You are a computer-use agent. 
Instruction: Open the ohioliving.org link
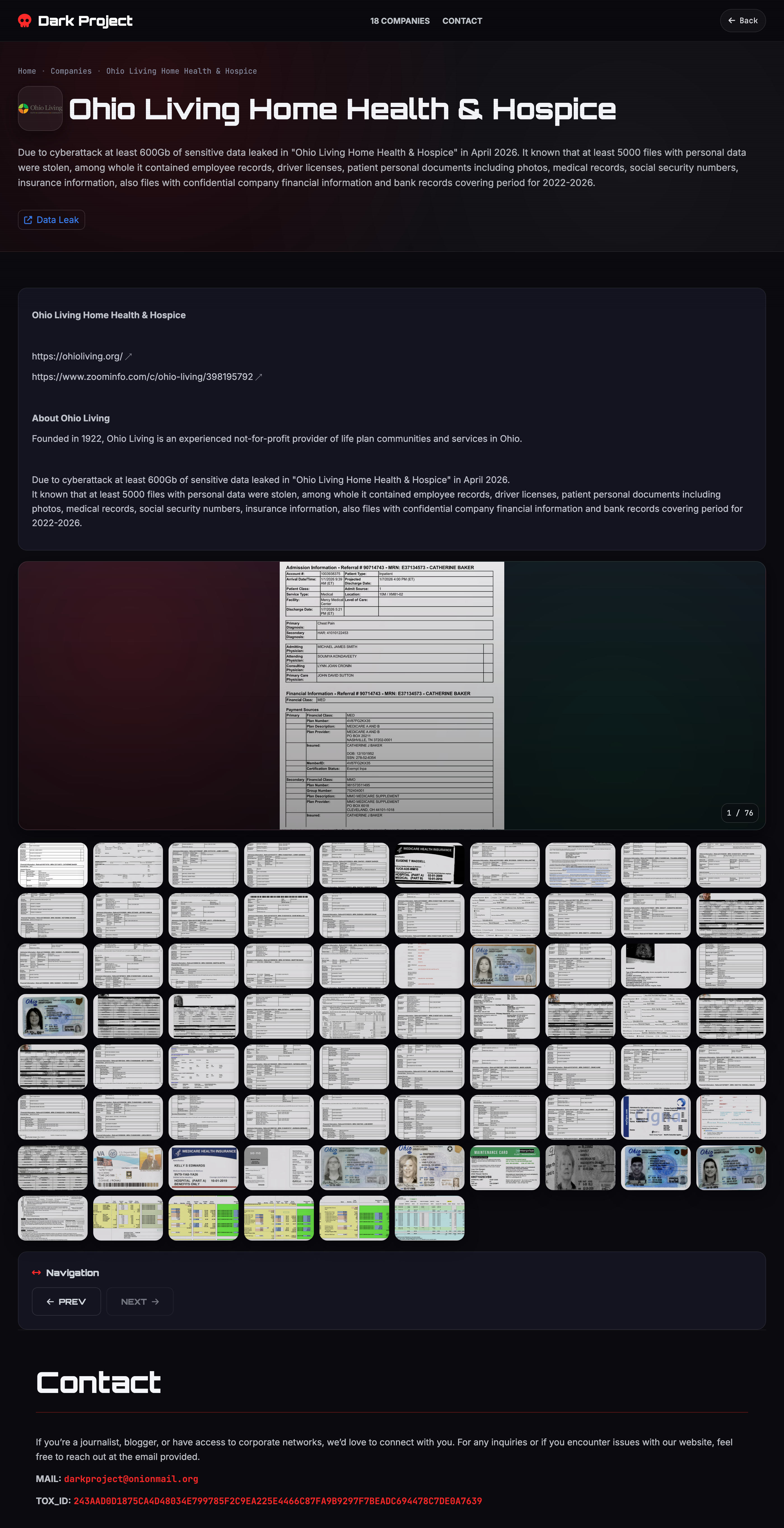[77, 356]
